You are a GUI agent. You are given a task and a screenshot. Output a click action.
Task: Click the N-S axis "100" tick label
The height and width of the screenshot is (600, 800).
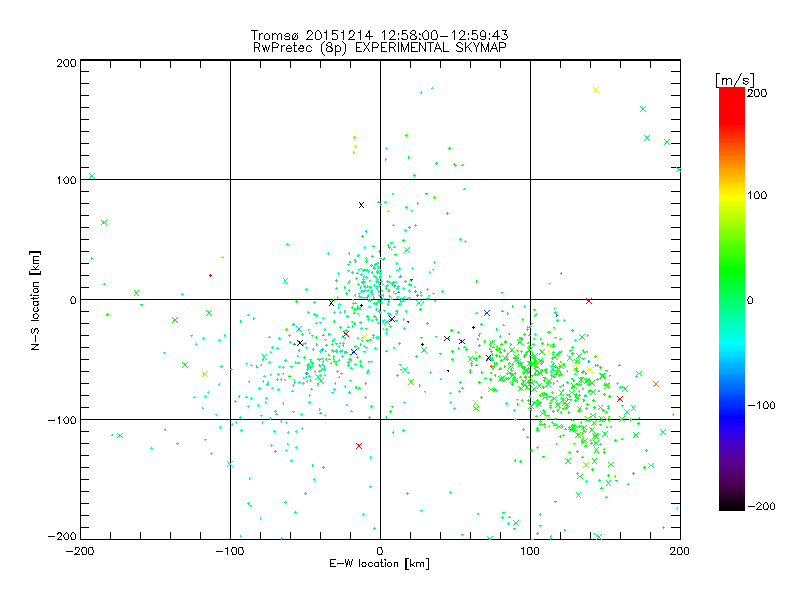[x=66, y=180]
